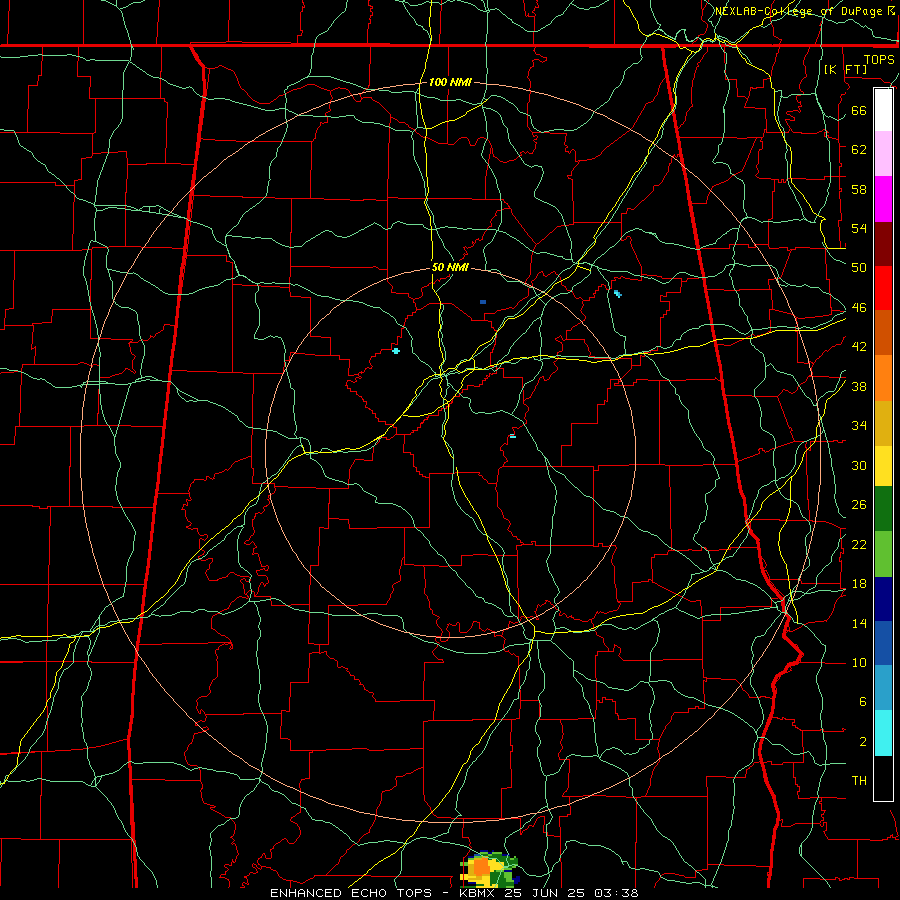Pick the amber-gold legend swatch
Viewport: 900px width, 900px height.
pos(883,423)
